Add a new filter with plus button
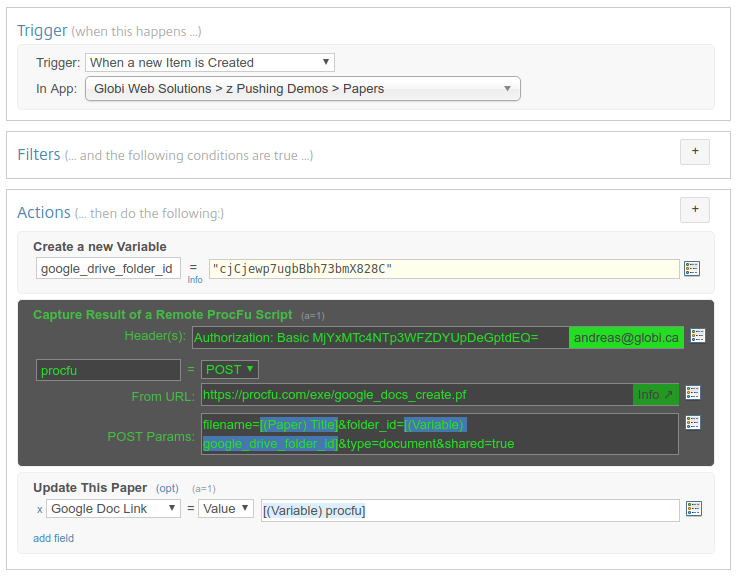738x576 pixels. [695, 152]
